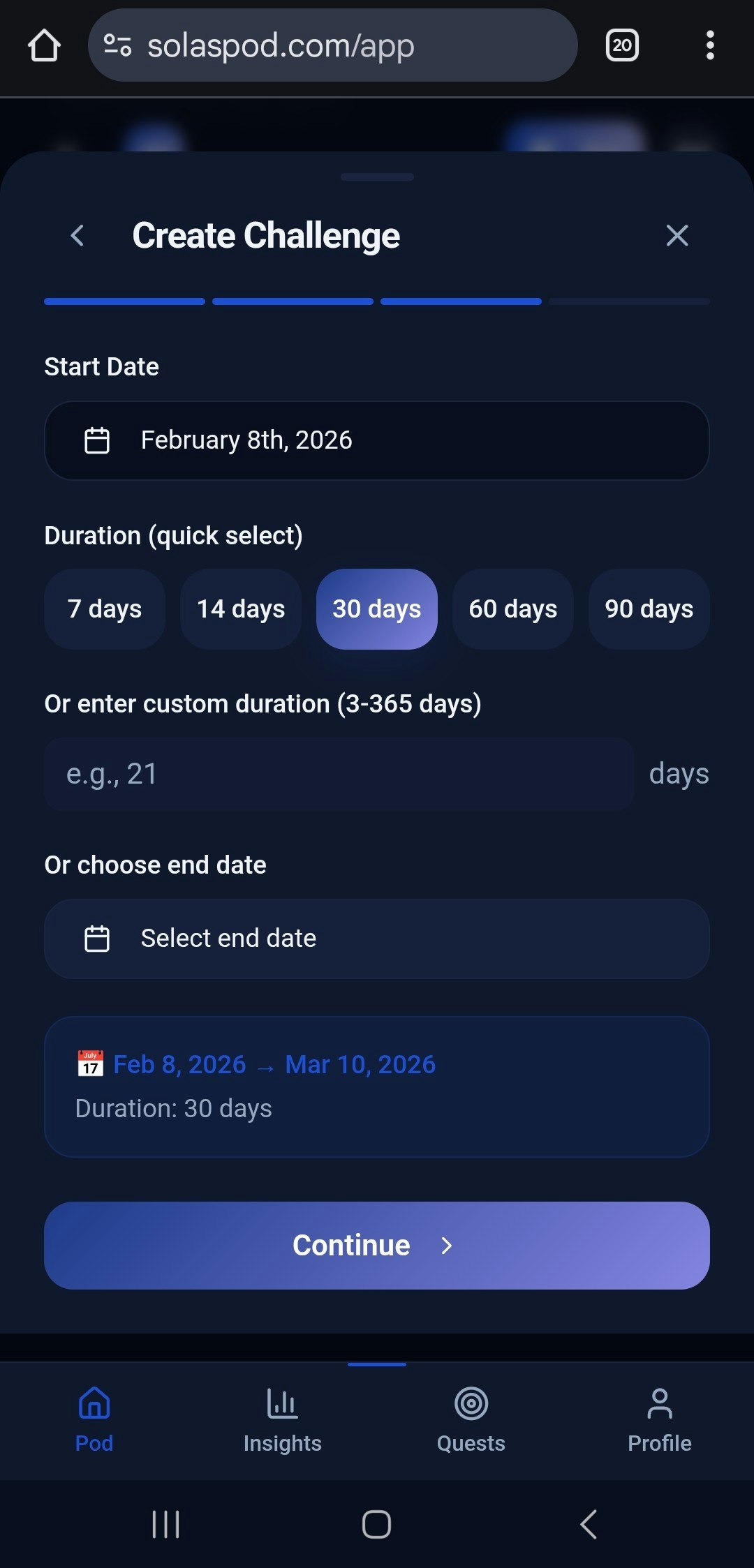Open the start date picker
This screenshot has height=1568, width=754.
[x=377, y=440]
